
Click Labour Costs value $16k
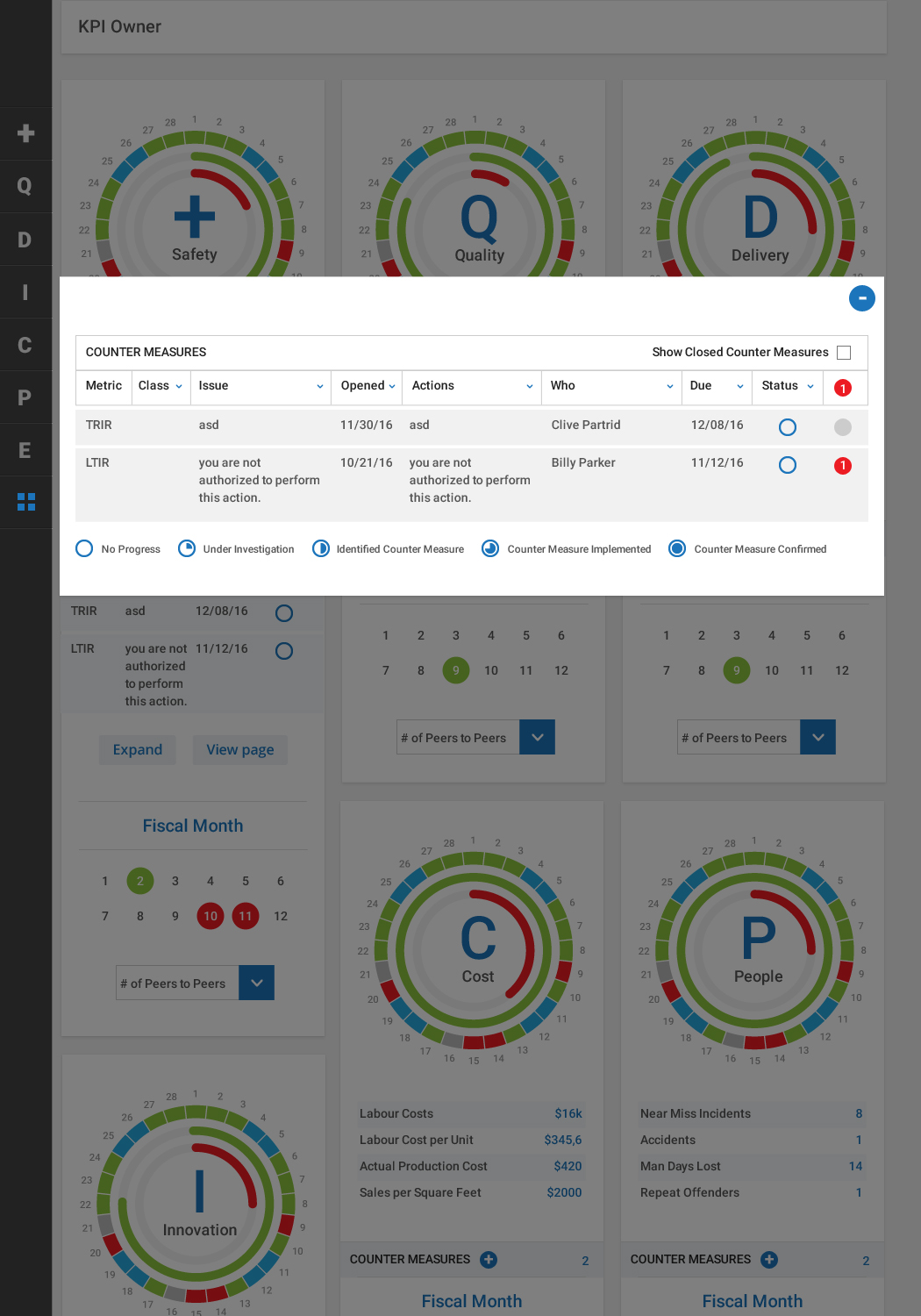point(568,1113)
